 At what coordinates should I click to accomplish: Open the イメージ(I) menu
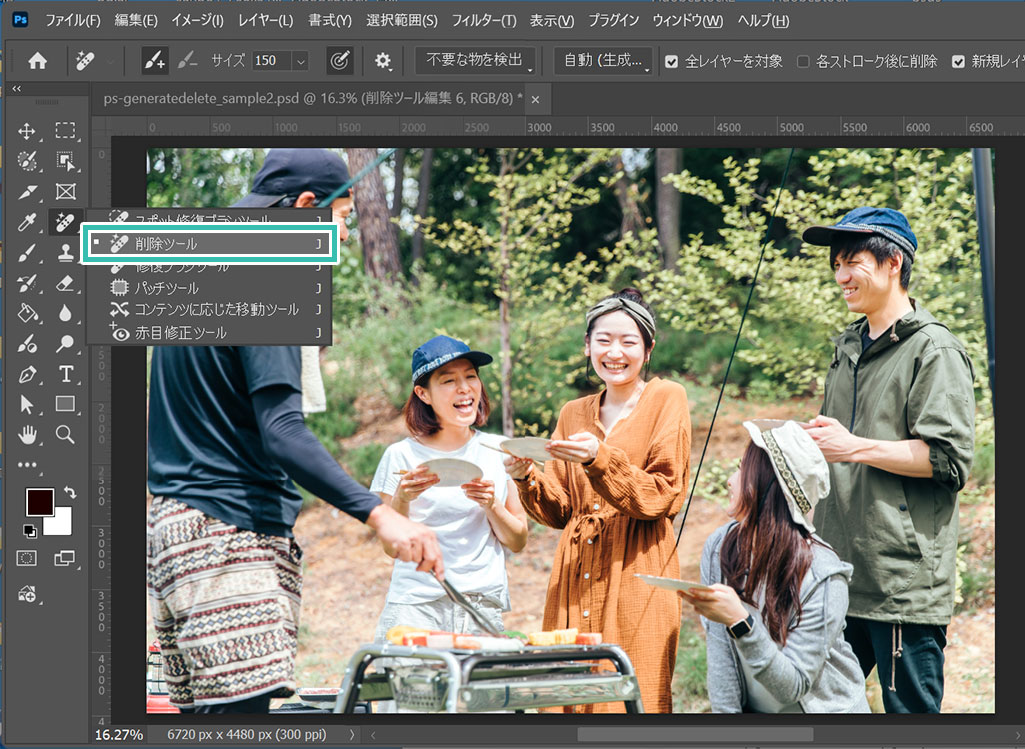pyautogui.click(x=197, y=21)
